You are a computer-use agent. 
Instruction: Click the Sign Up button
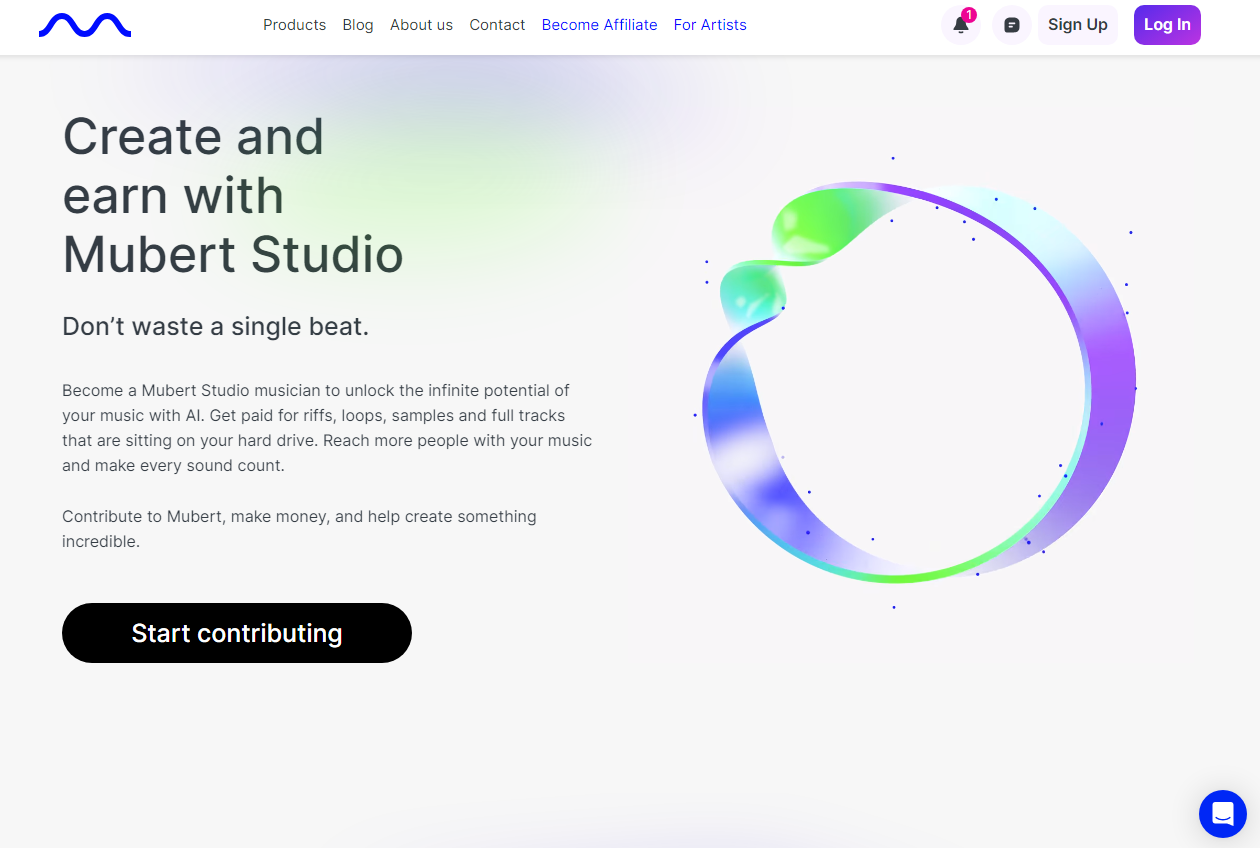click(x=1078, y=25)
